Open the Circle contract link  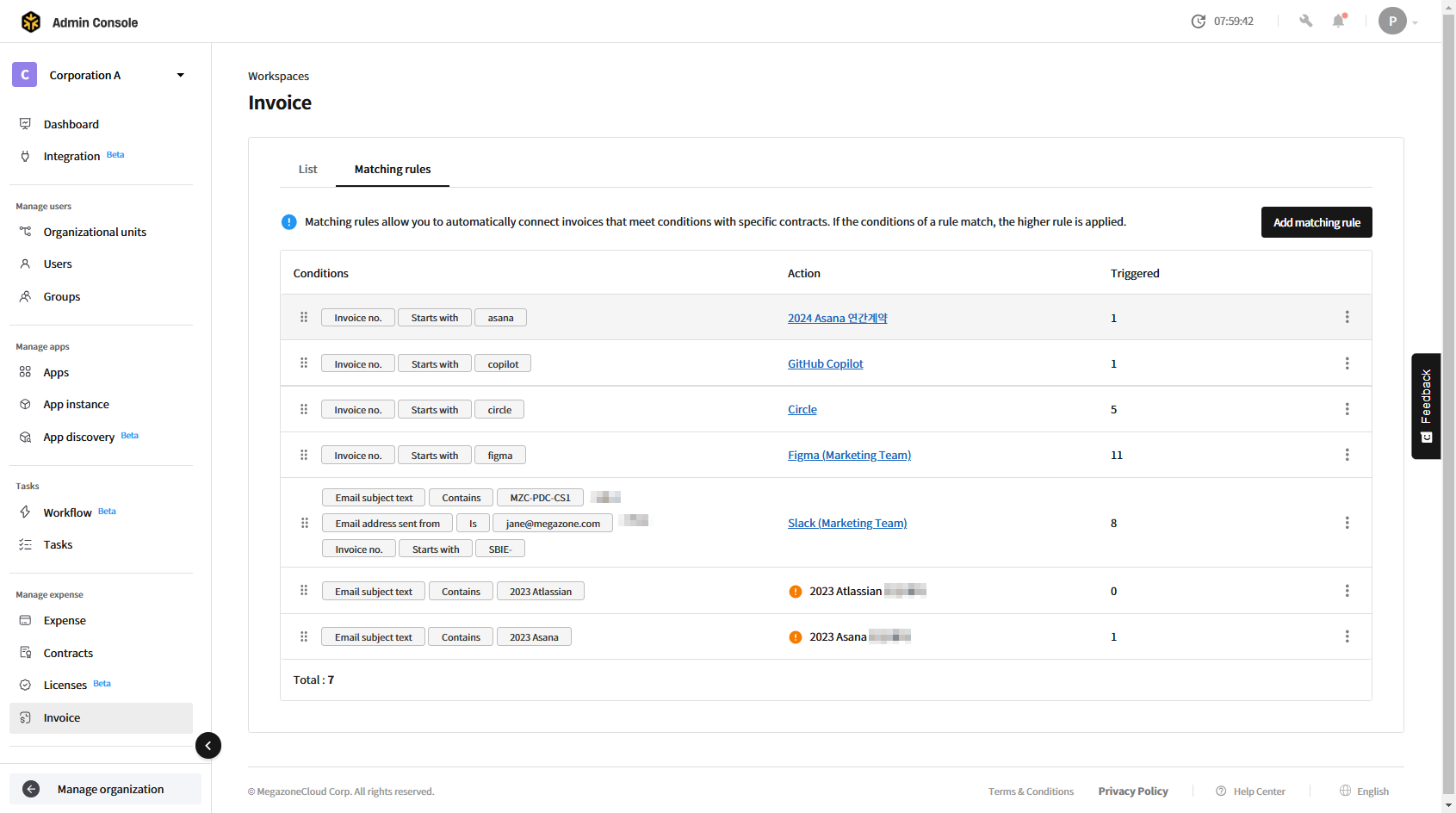[x=802, y=409]
